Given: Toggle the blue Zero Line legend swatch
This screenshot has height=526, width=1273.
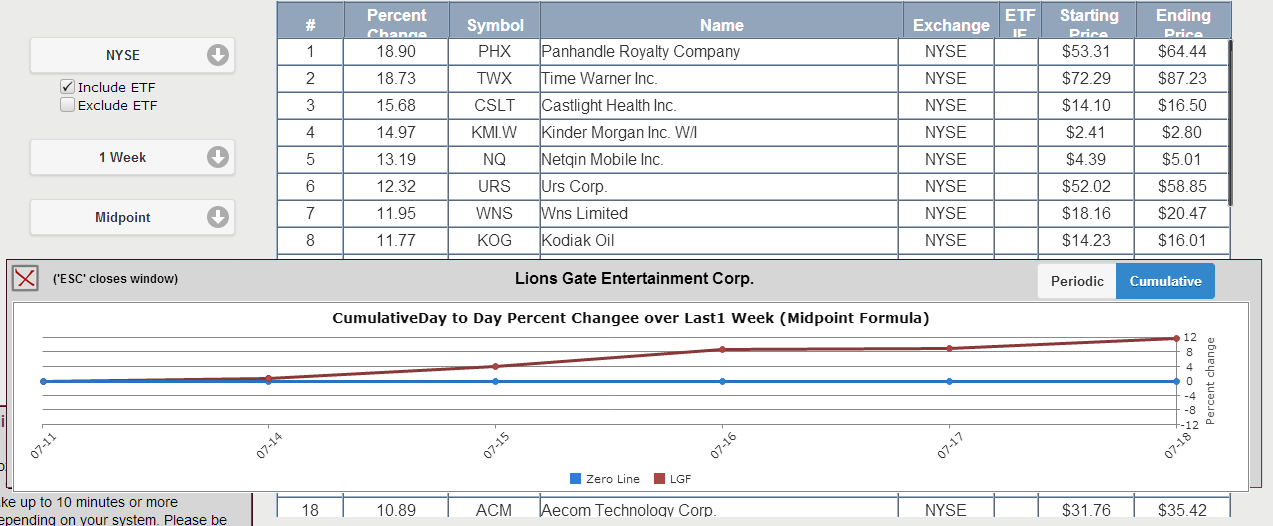Looking at the screenshot, I should click(x=575, y=479).
